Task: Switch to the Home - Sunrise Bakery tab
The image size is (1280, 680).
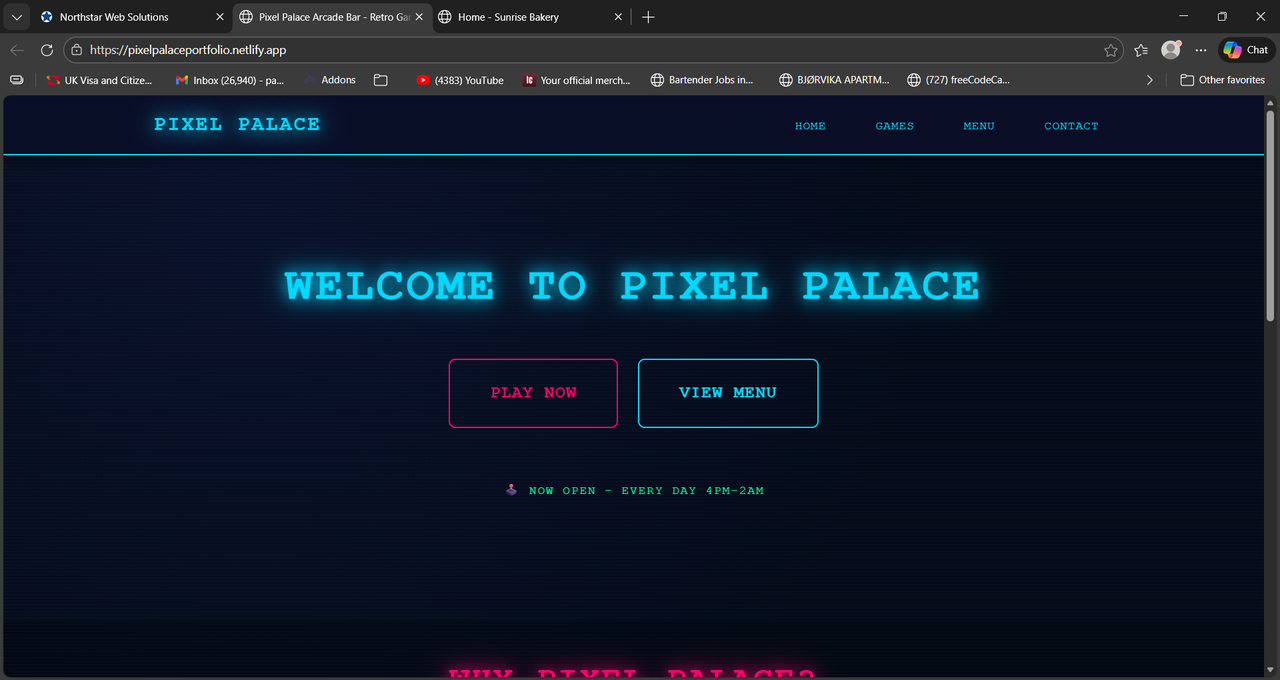Action: point(531,17)
